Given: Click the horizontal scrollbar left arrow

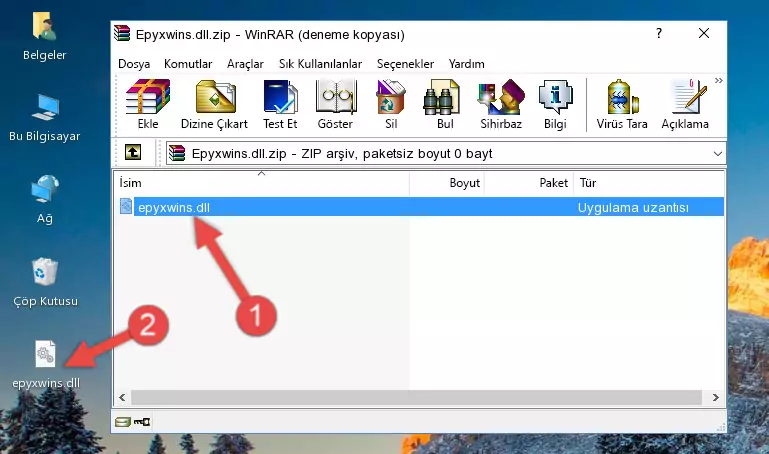Looking at the screenshot, I should pyautogui.click(x=122, y=397).
